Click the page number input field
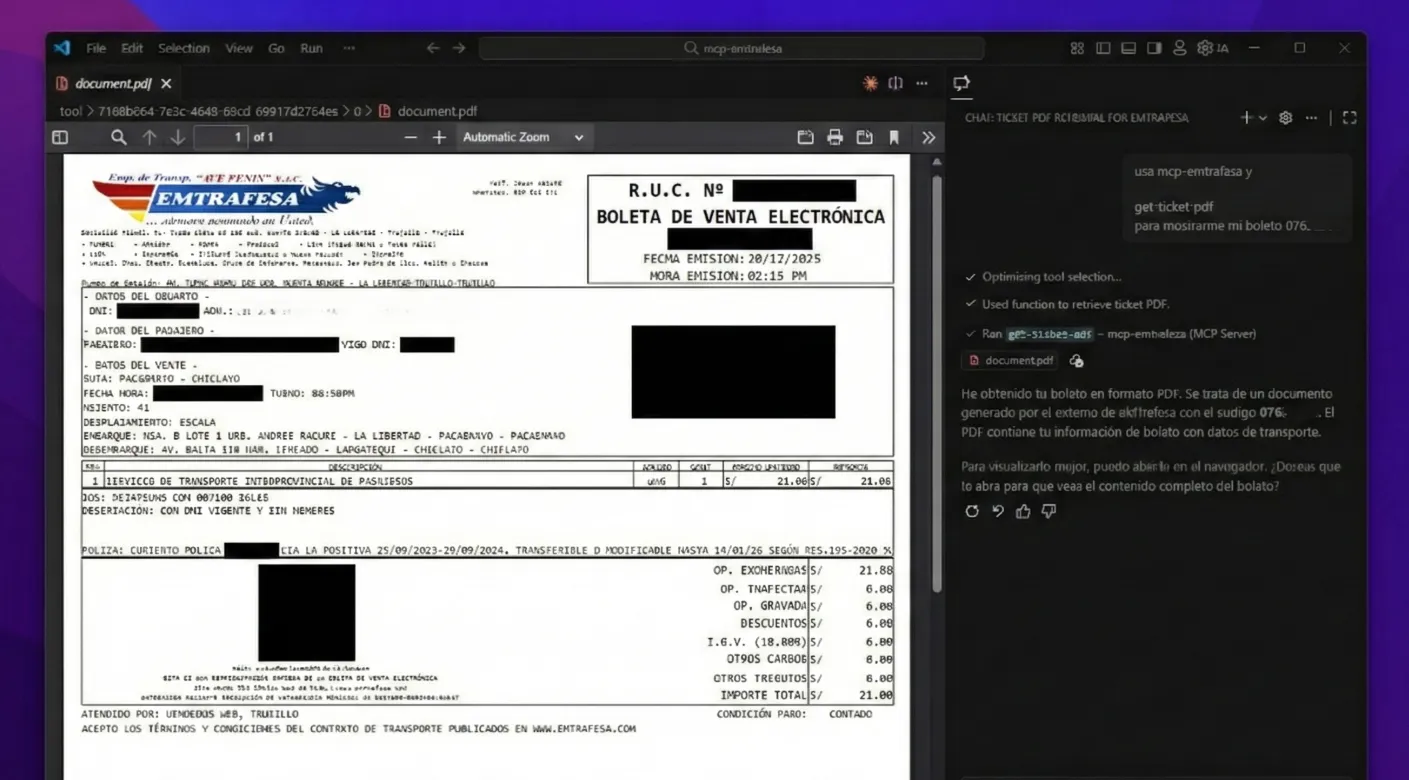 224,137
